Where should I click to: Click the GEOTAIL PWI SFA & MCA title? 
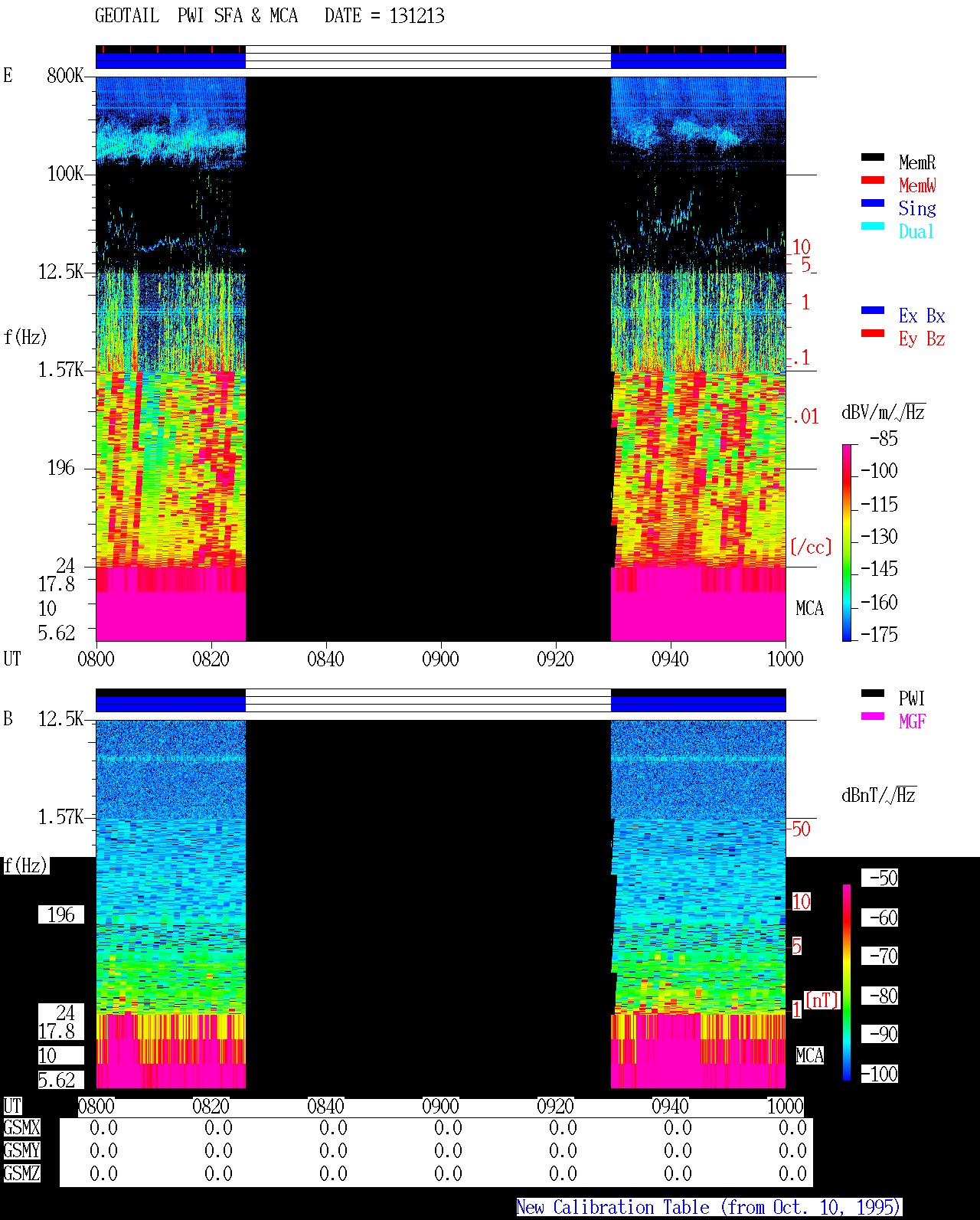point(196,16)
